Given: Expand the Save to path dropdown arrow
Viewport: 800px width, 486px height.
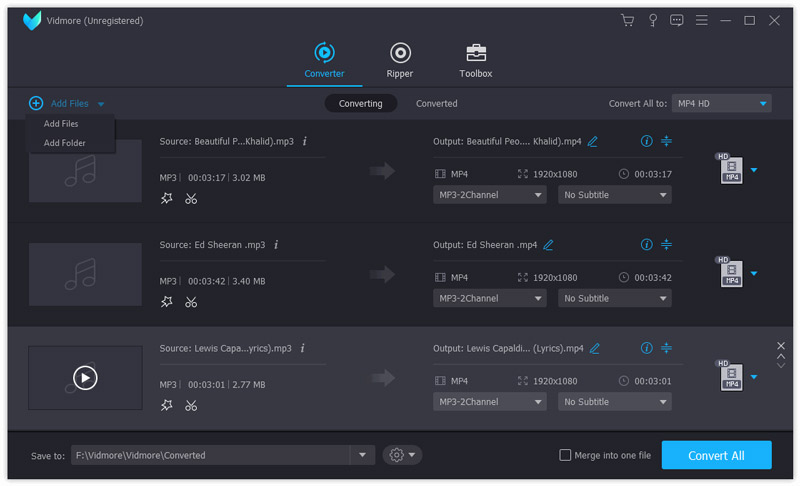Looking at the screenshot, I should 362,455.
